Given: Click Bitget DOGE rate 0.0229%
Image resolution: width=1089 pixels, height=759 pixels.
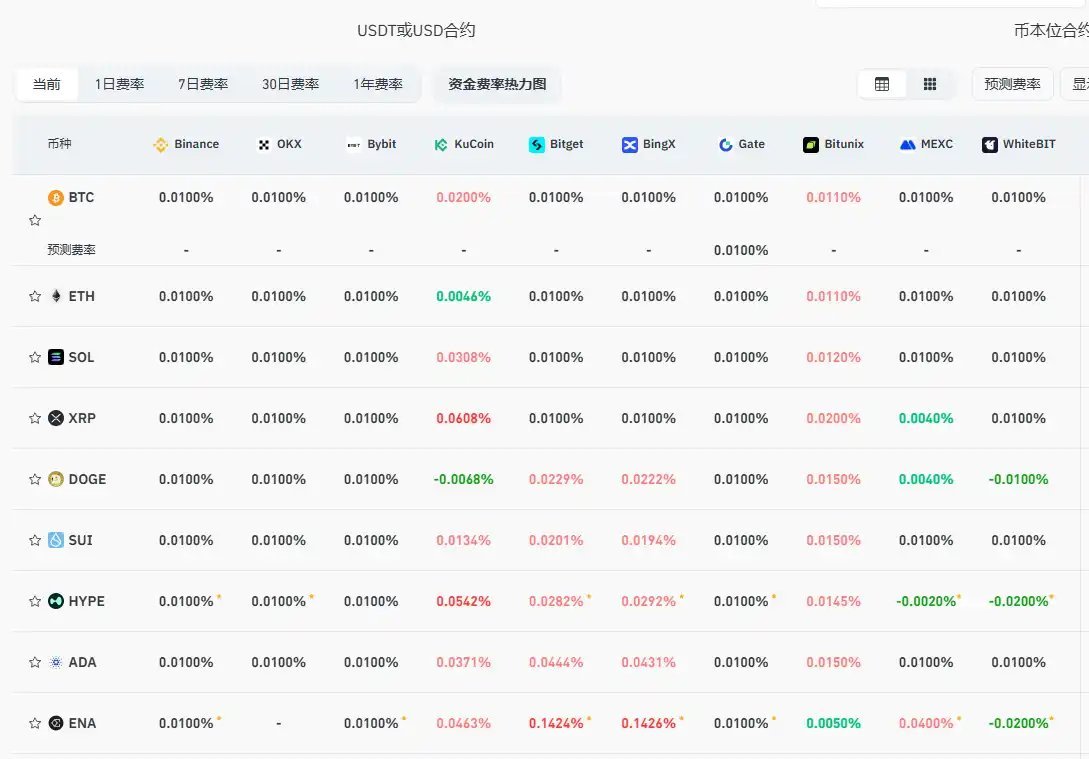Looking at the screenshot, I should click(x=556, y=479).
